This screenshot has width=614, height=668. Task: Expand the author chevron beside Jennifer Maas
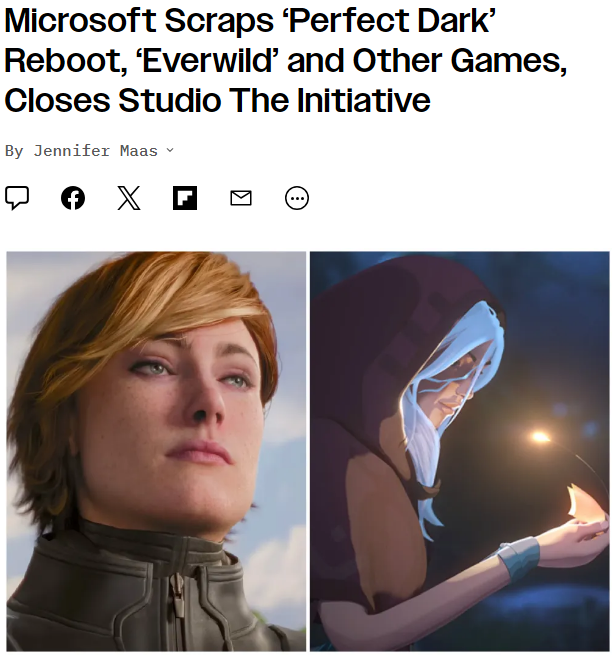click(x=170, y=150)
